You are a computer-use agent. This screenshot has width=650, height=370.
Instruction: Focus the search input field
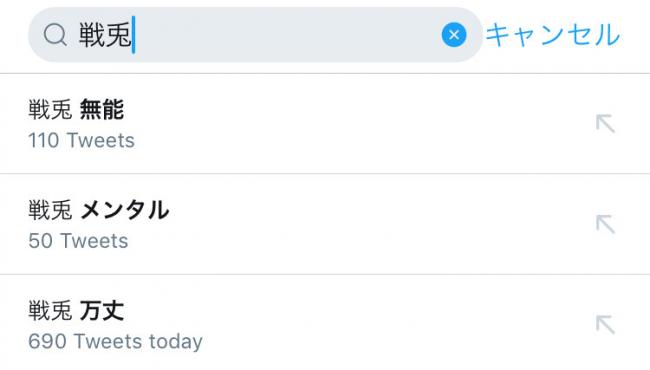[x=255, y=35]
